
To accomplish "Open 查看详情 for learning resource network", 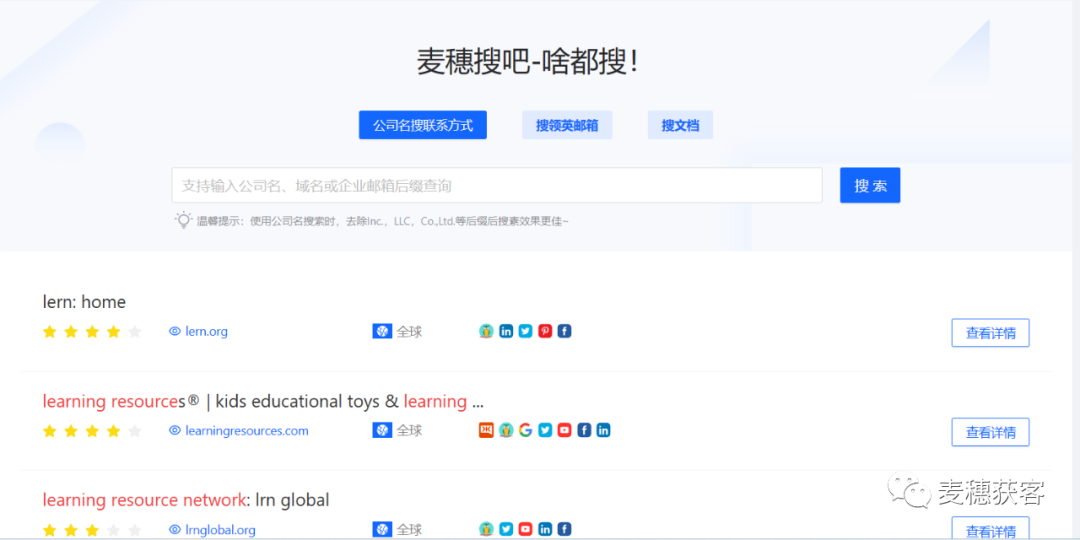I will click(990, 528).
